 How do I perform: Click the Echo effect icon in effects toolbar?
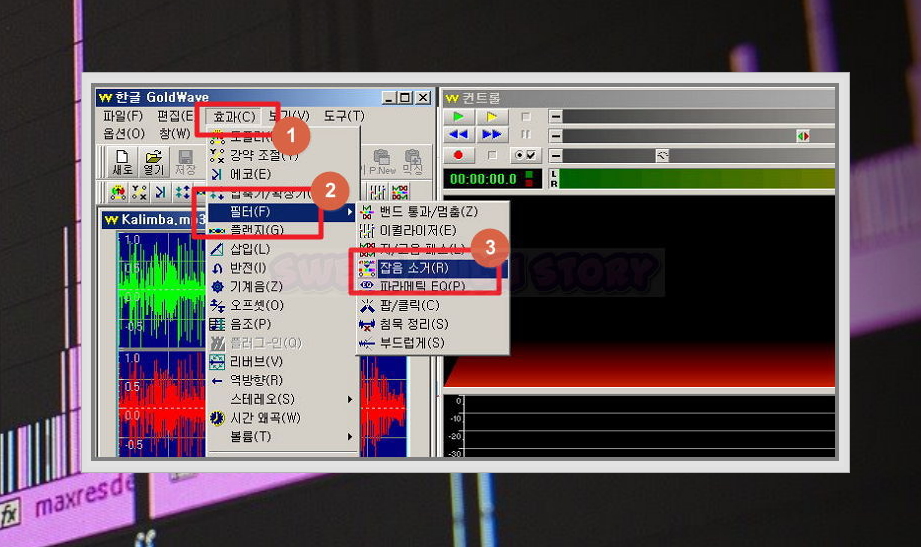[x=160, y=192]
